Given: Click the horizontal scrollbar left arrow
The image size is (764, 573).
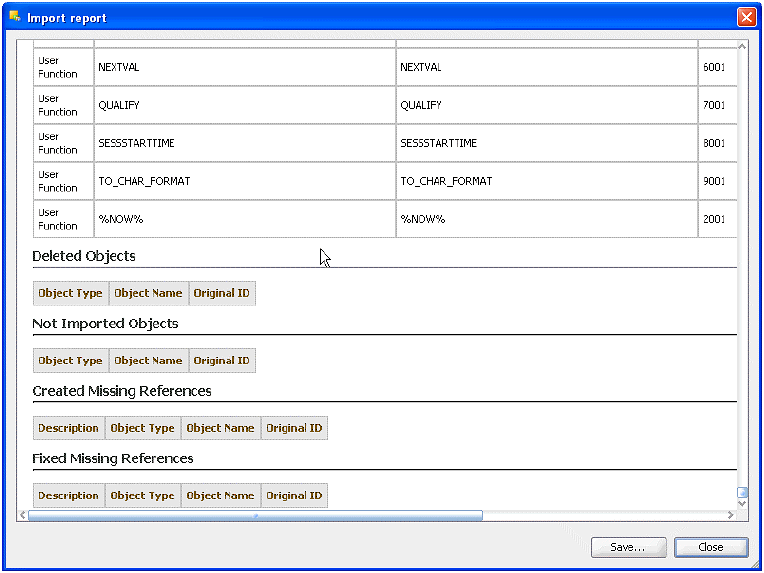Looking at the screenshot, I should point(22,515).
